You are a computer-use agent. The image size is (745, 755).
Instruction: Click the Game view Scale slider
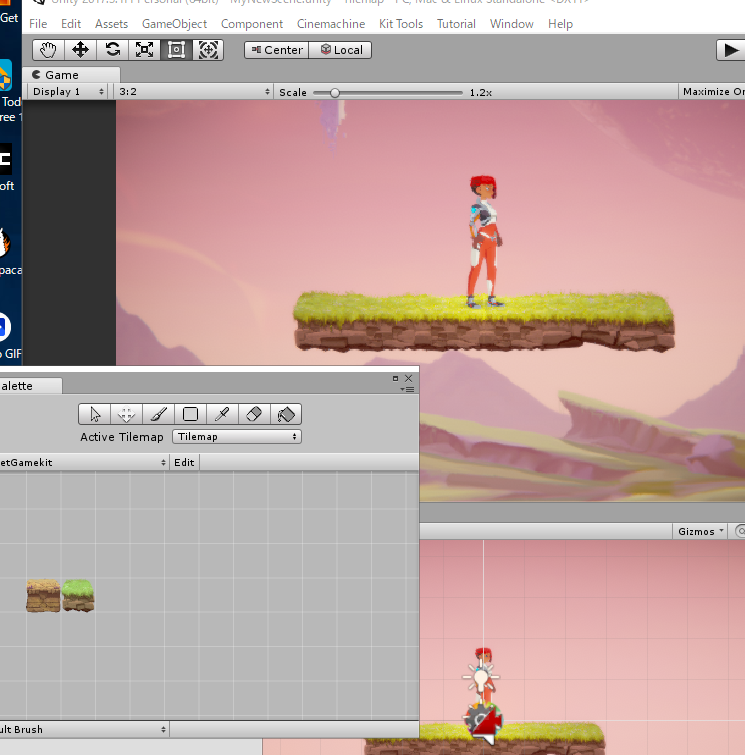[x=388, y=92]
